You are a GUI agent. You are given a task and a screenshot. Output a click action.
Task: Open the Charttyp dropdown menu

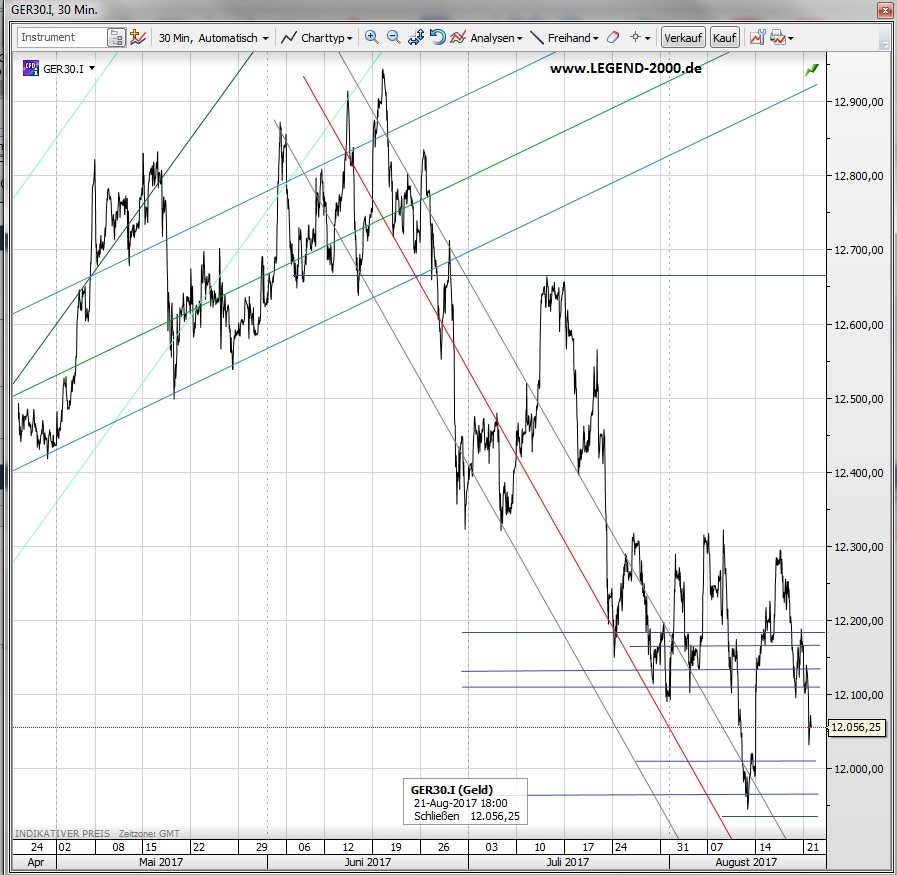click(327, 38)
